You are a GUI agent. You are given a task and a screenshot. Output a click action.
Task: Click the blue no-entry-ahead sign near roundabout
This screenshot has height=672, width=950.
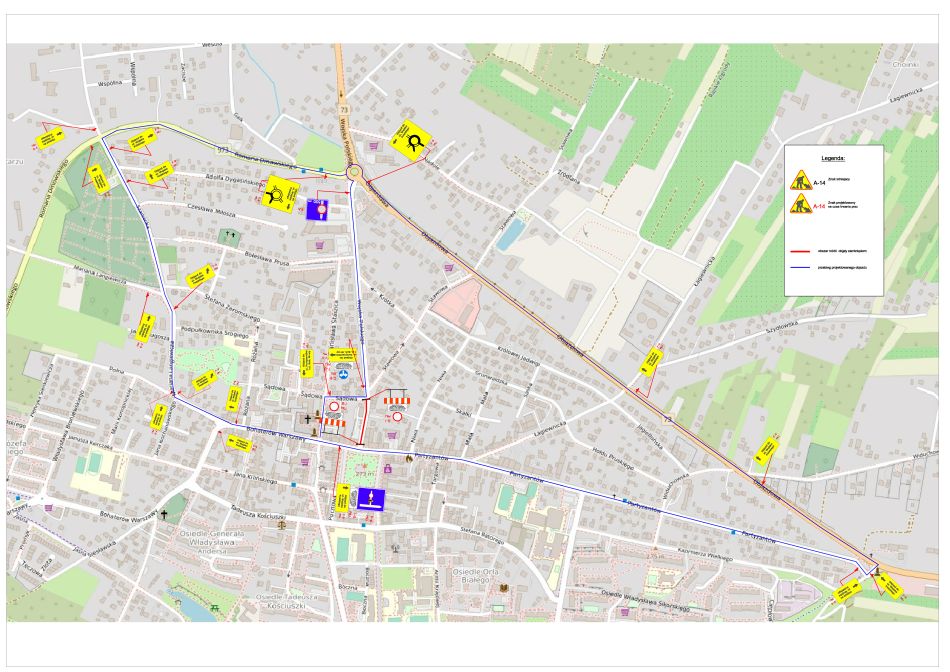pyautogui.click(x=317, y=209)
